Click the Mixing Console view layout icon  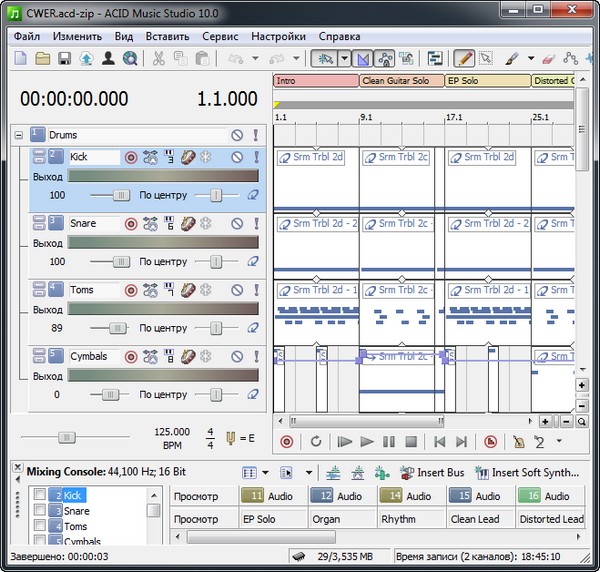click(x=249, y=473)
